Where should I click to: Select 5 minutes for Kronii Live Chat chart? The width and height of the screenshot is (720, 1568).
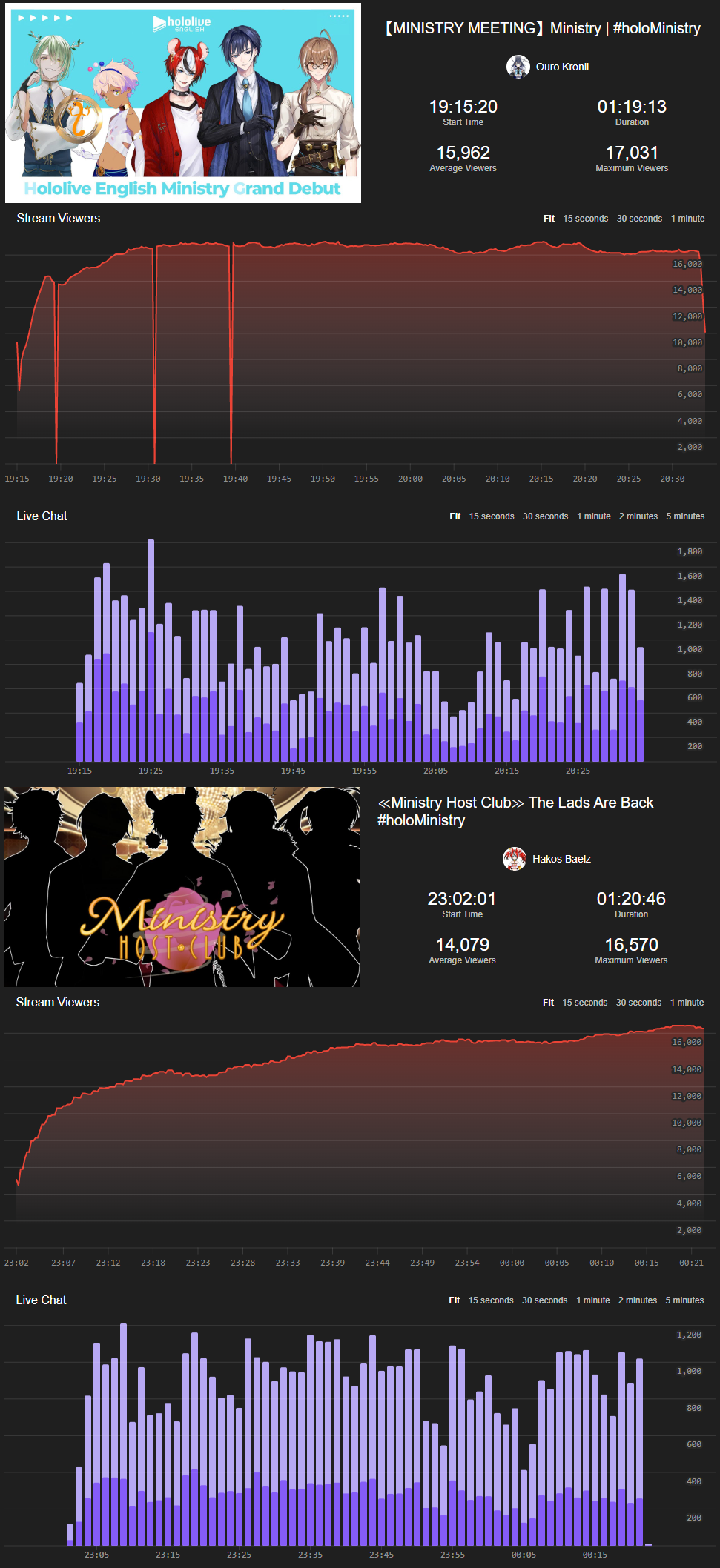click(685, 516)
